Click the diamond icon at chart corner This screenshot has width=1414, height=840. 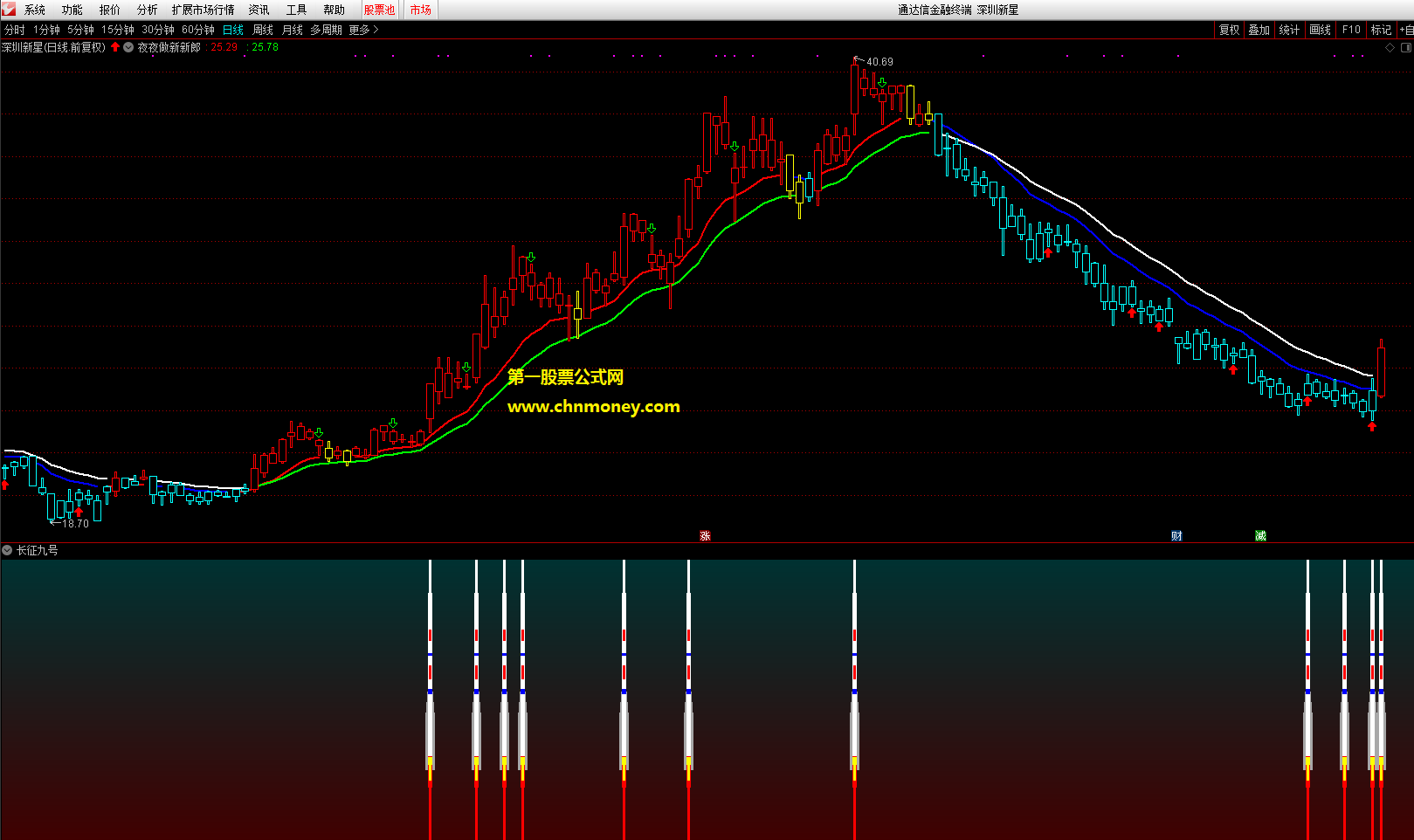tap(1390, 48)
